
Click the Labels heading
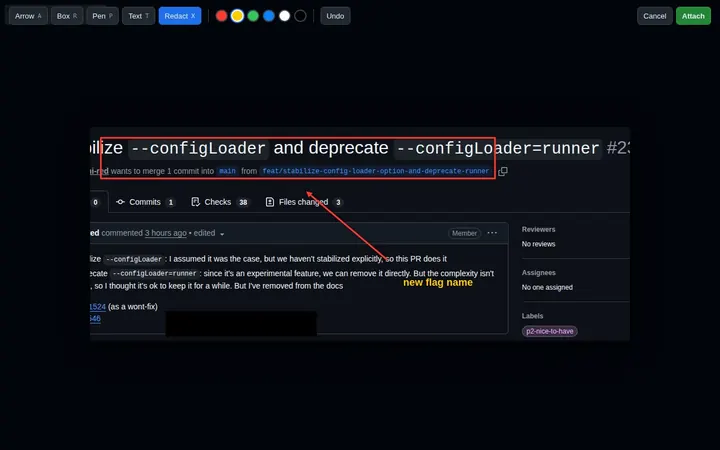532,316
